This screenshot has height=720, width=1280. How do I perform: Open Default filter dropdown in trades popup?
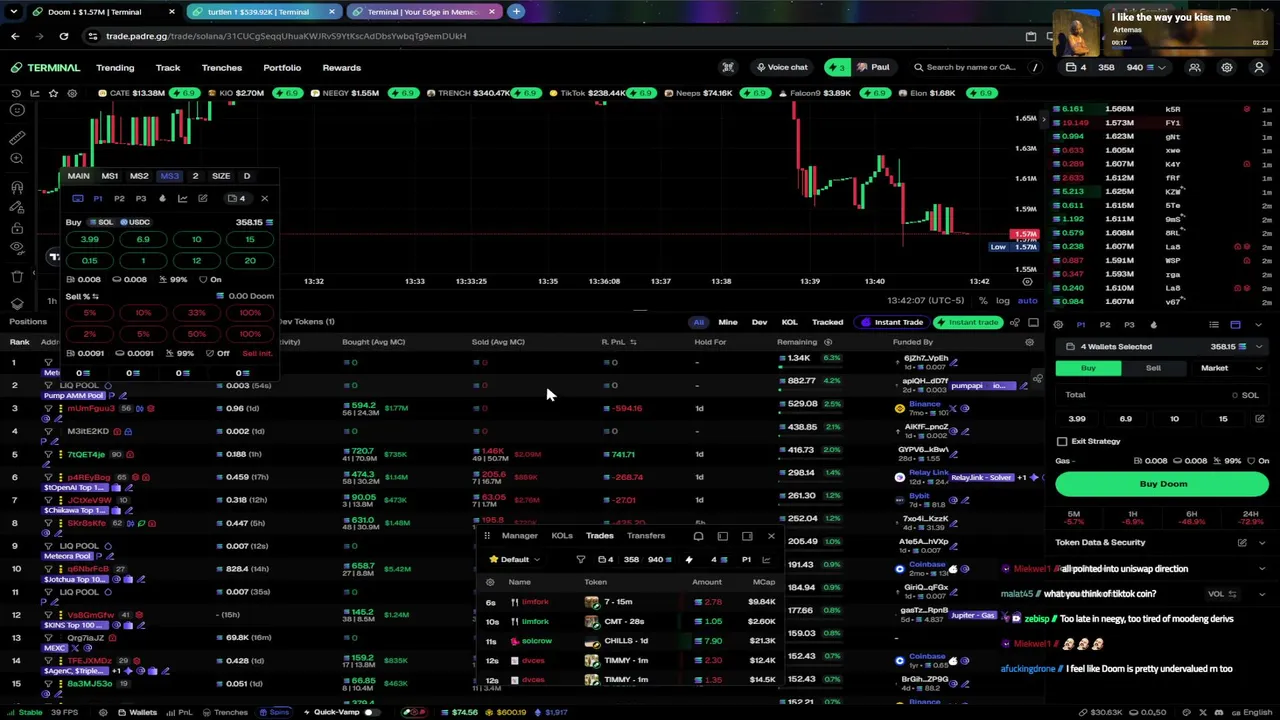click(x=514, y=560)
